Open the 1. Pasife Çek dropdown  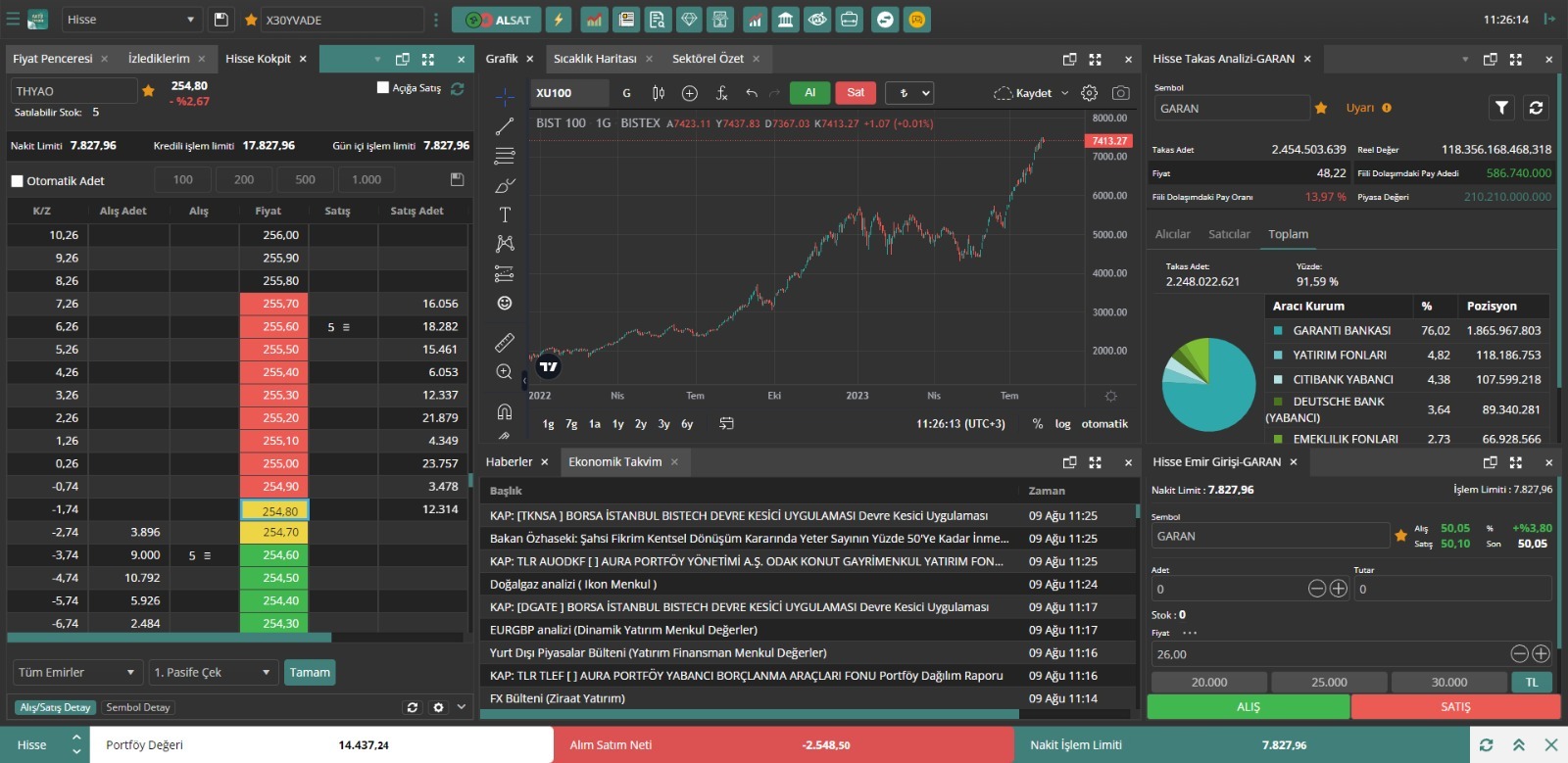[212, 672]
